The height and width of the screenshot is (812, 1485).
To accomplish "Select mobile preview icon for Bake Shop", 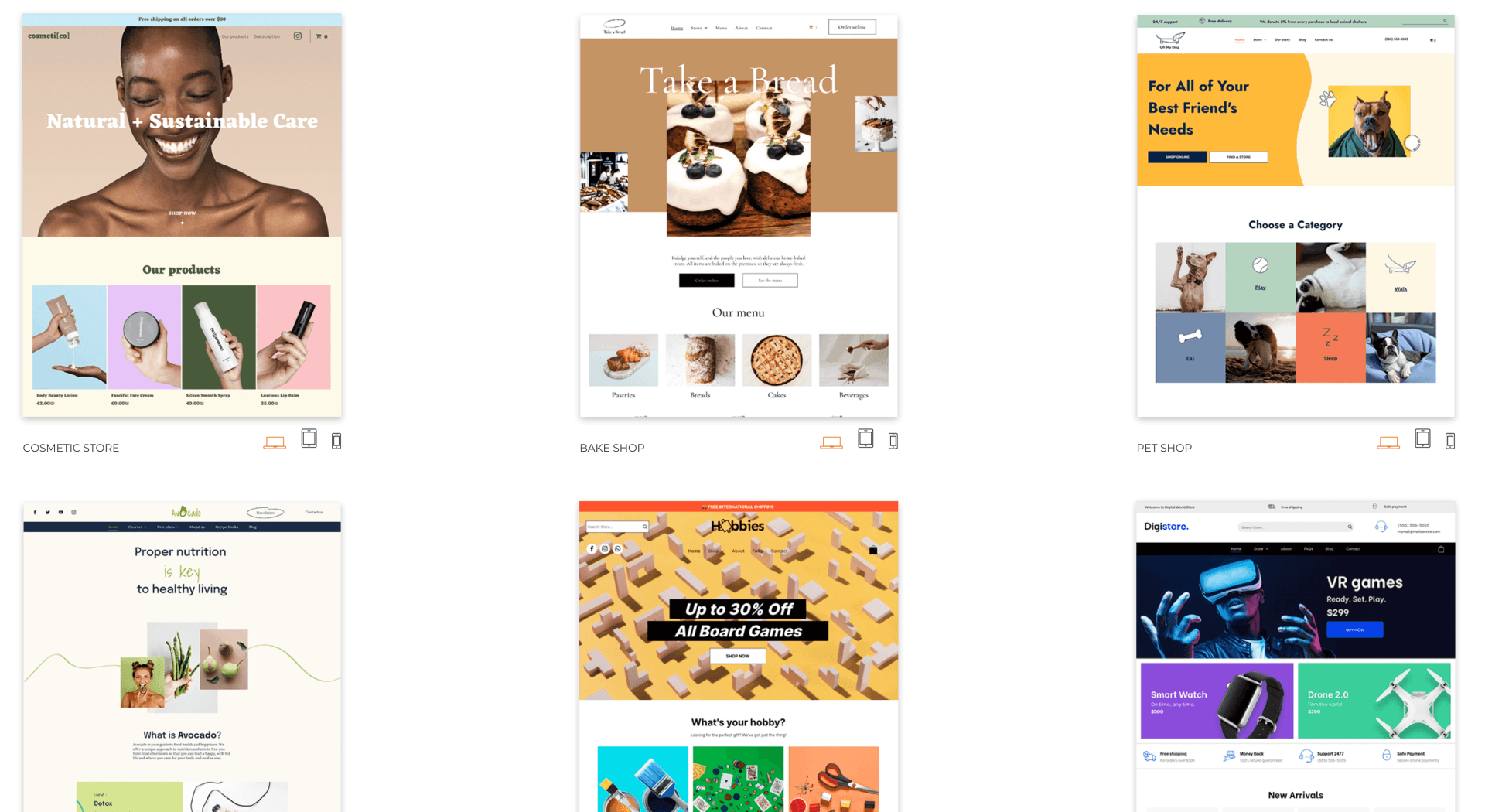I will [893, 441].
